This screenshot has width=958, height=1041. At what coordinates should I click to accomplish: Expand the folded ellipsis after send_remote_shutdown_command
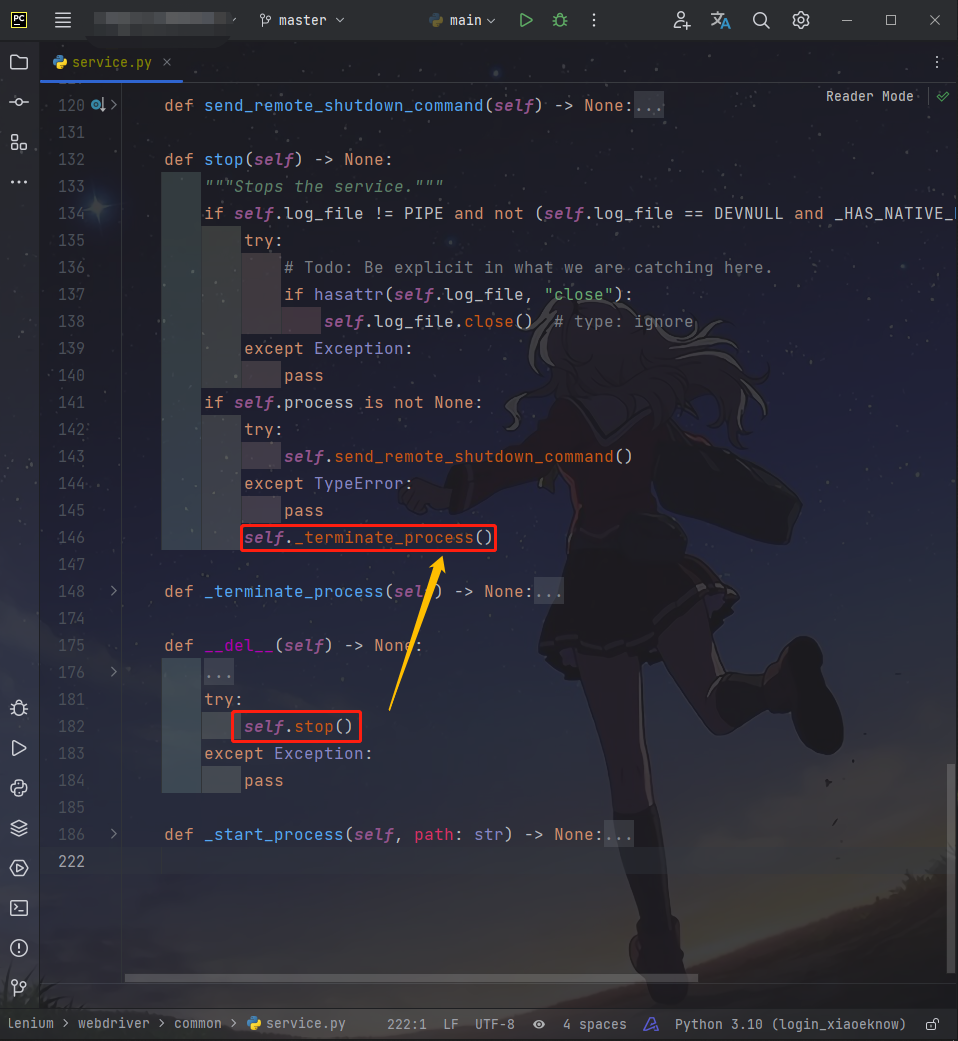click(x=649, y=106)
